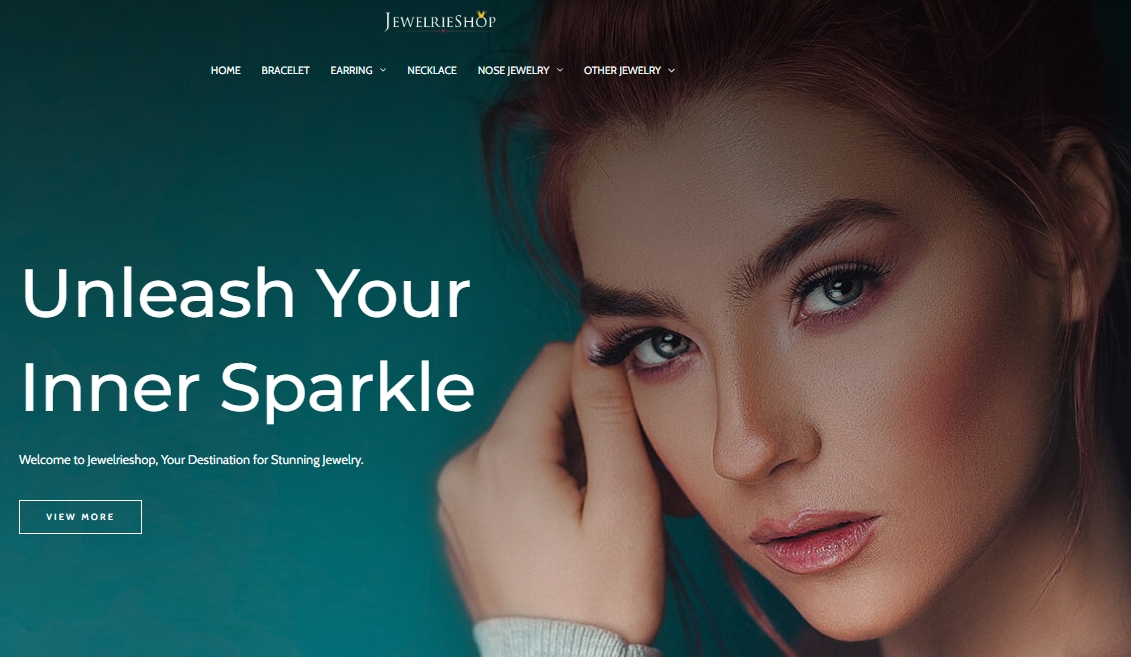Expand the Other Jewelry dropdown chevron
This screenshot has height=657, width=1131.
[672, 70]
